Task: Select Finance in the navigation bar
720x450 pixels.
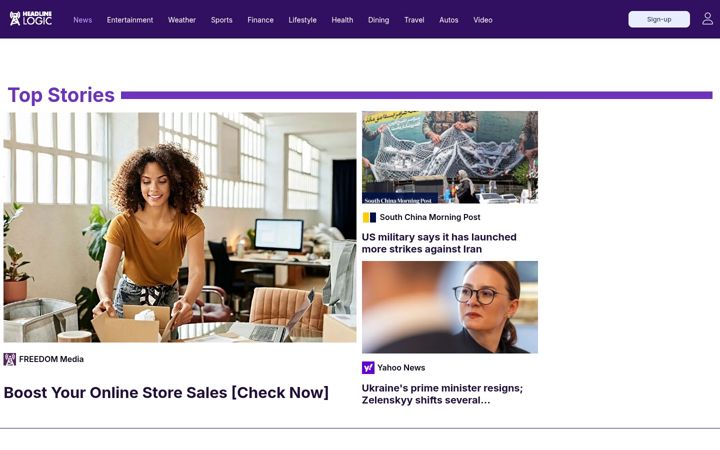Action: pos(260,20)
